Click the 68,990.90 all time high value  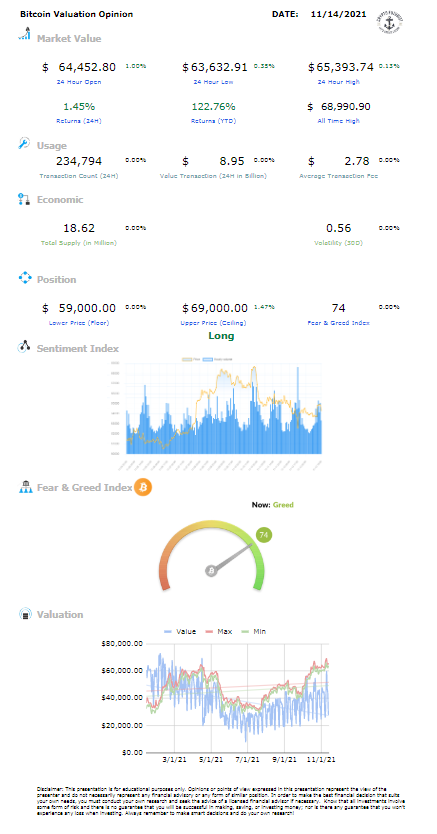point(346,106)
